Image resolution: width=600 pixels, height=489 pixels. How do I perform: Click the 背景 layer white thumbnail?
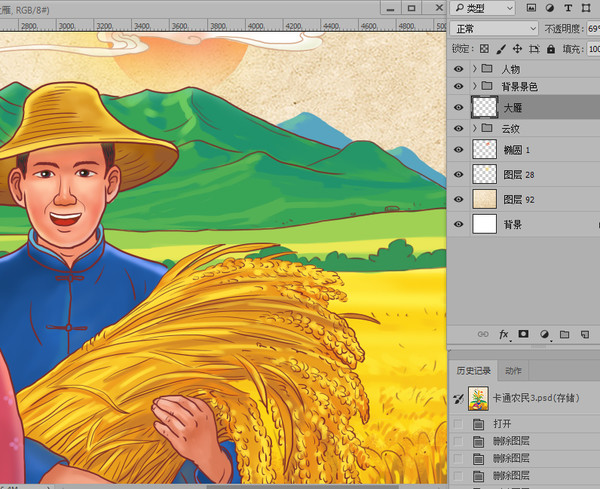tap(484, 224)
